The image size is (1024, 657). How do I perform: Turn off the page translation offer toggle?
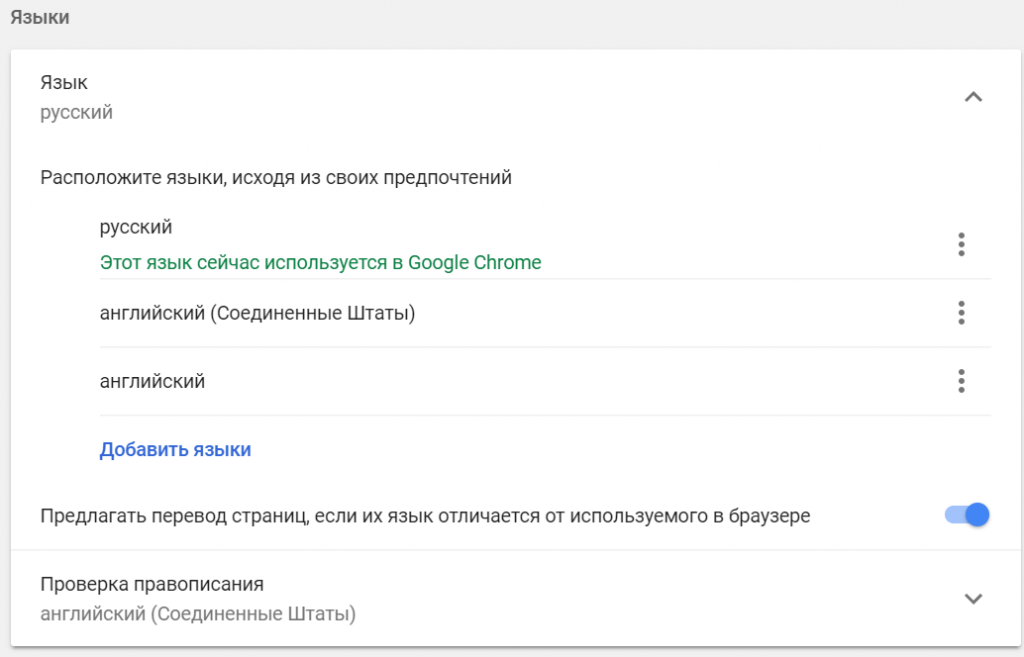coord(967,515)
